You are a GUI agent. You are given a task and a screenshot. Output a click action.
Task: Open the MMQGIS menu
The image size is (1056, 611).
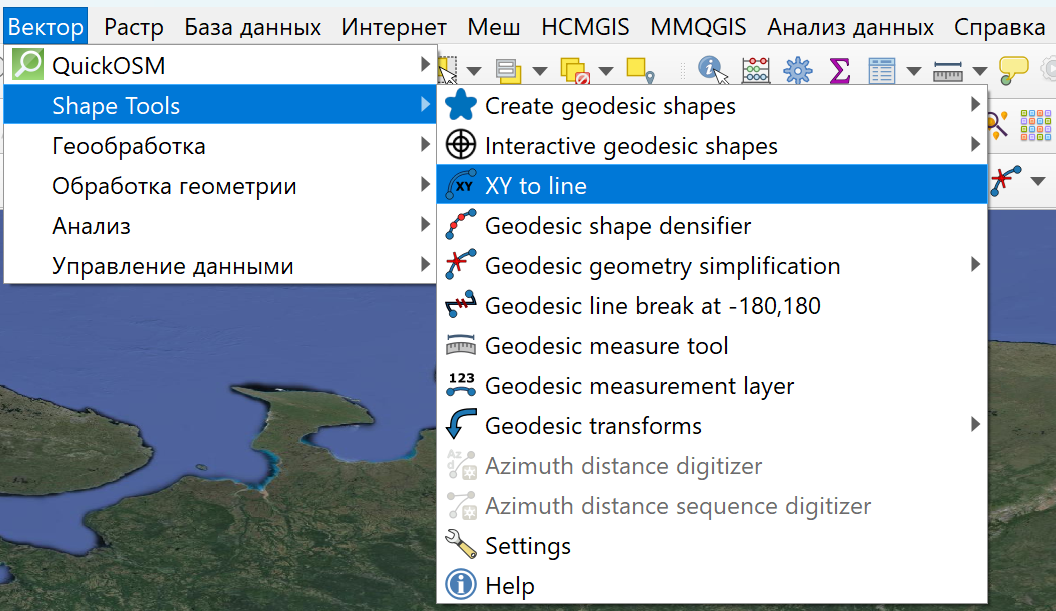[x=698, y=27]
